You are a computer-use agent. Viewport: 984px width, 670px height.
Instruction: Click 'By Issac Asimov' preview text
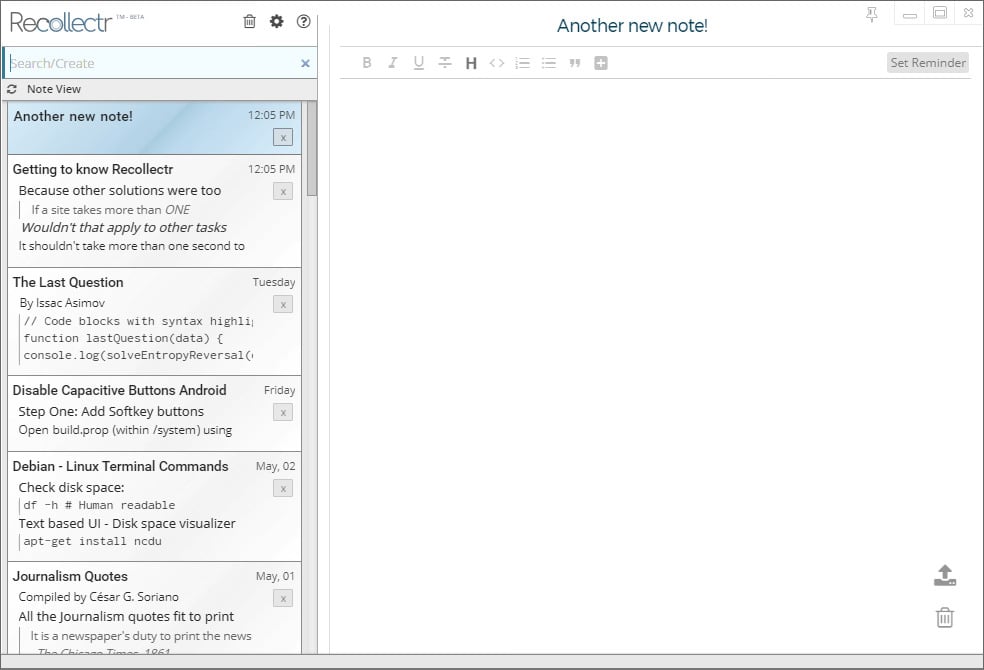[x=62, y=303]
